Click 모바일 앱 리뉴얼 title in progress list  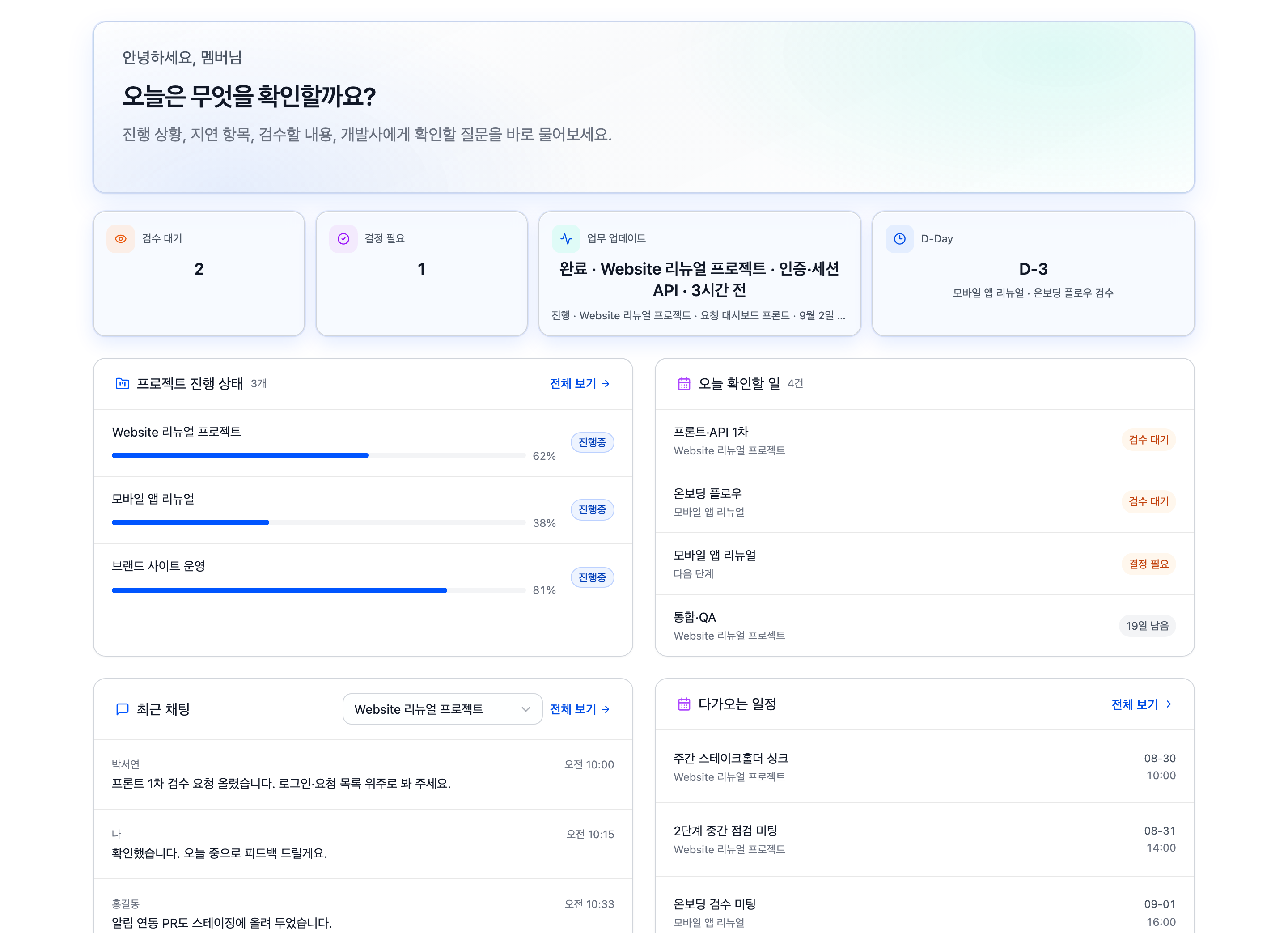click(x=153, y=499)
